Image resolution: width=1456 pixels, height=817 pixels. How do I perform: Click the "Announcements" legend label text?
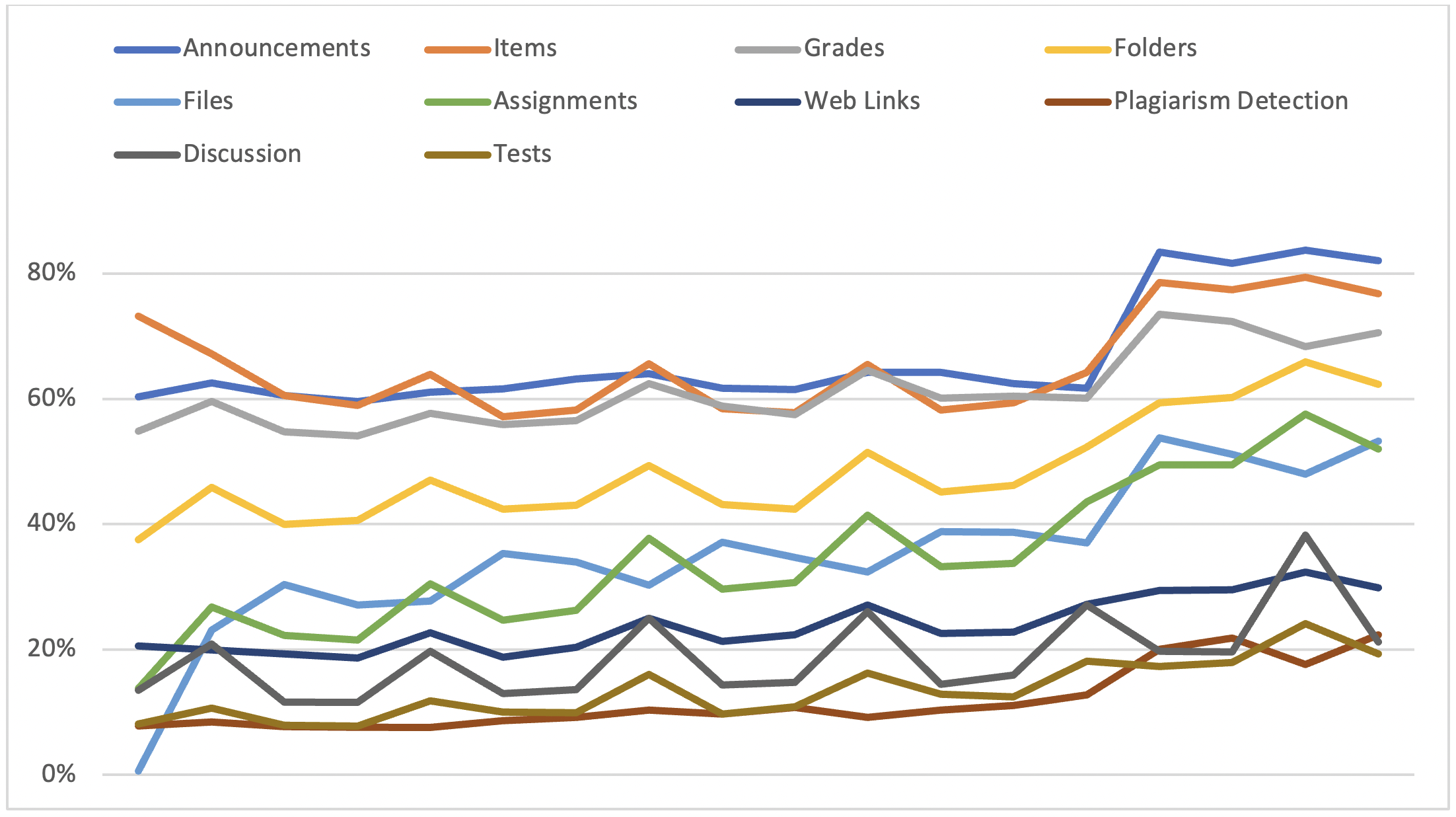pyautogui.click(x=277, y=48)
